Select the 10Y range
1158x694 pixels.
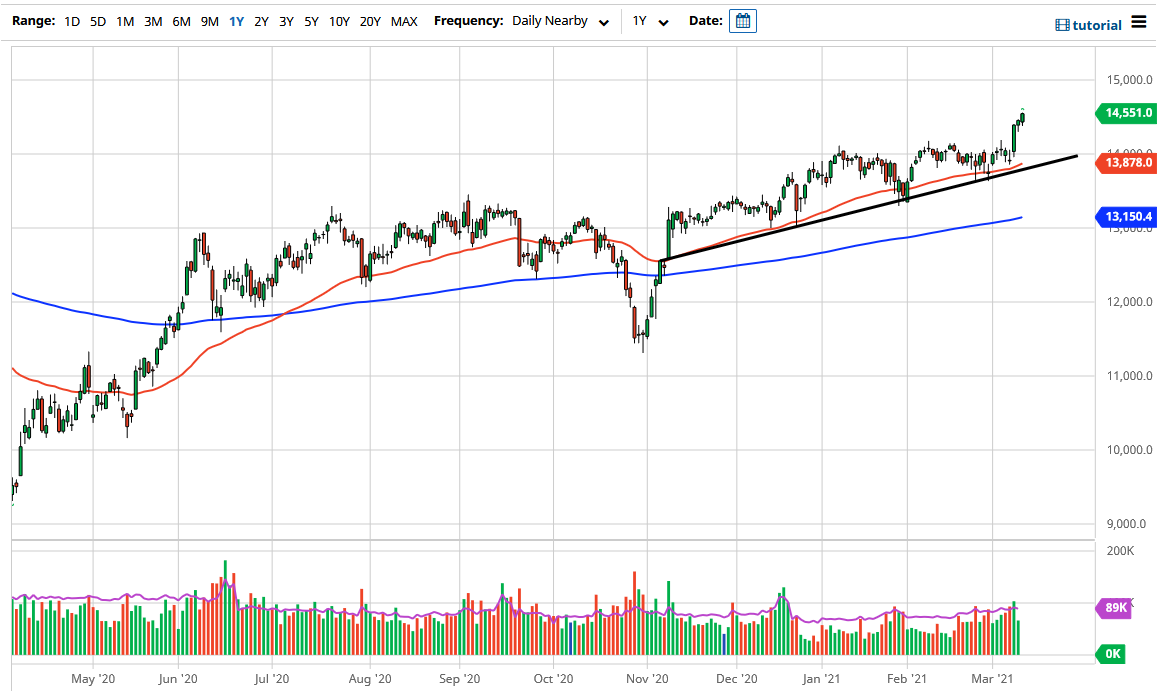tap(339, 20)
